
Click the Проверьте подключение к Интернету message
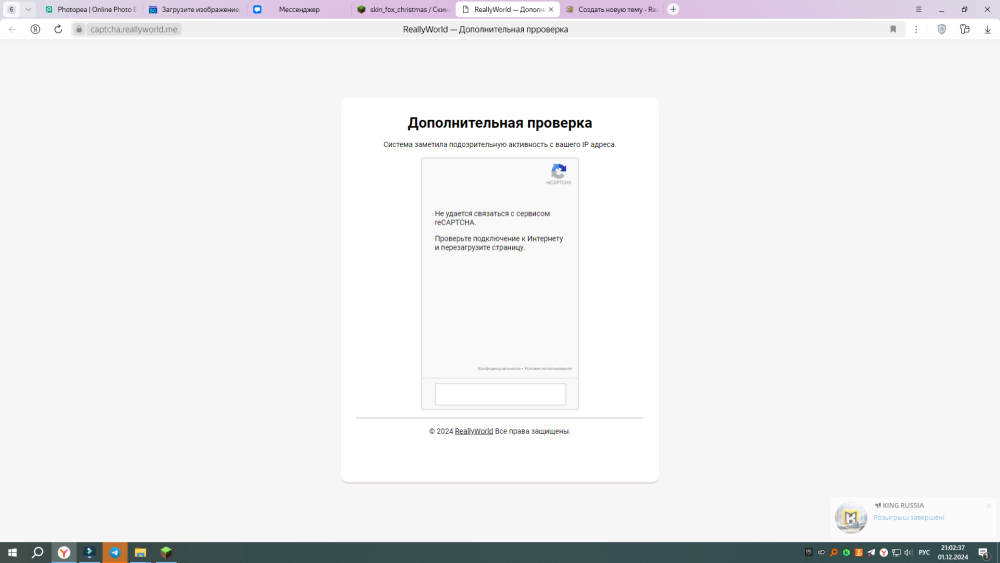point(499,243)
